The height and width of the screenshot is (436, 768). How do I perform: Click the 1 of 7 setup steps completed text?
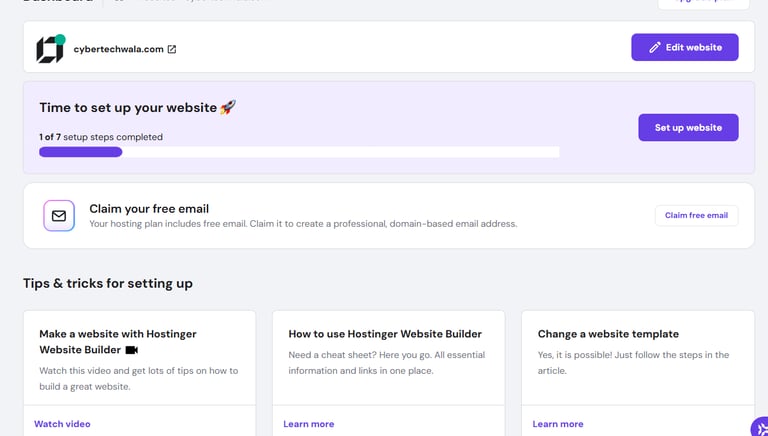(101, 137)
